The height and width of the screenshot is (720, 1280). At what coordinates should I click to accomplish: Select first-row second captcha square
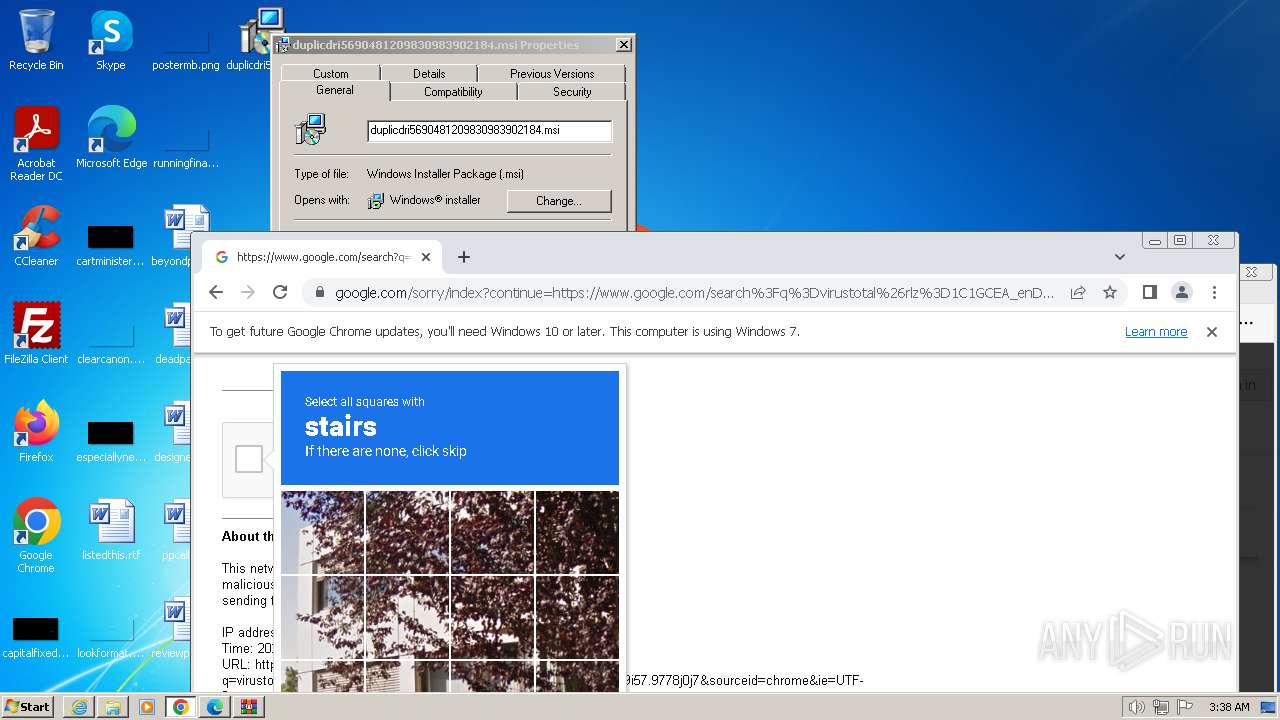pyautogui.click(x=407, y=532)
